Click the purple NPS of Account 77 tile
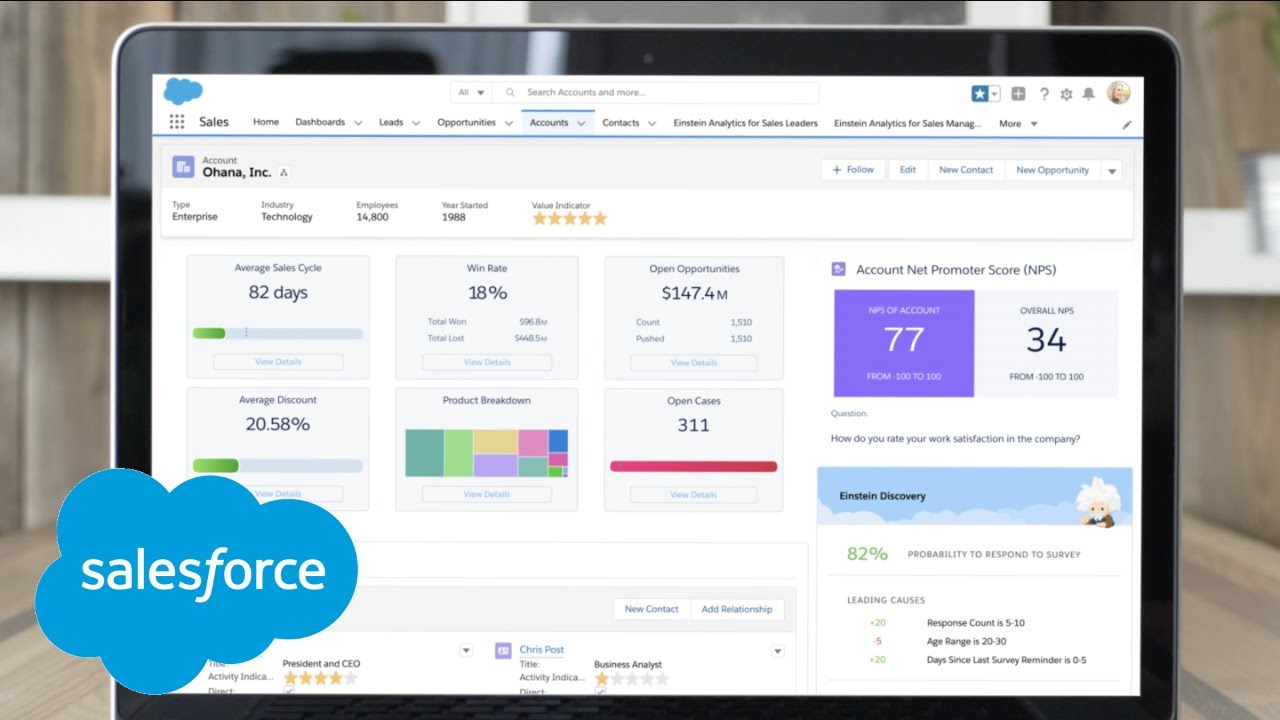This screenshot has width=1280, height=720. (x=904, y=343)
